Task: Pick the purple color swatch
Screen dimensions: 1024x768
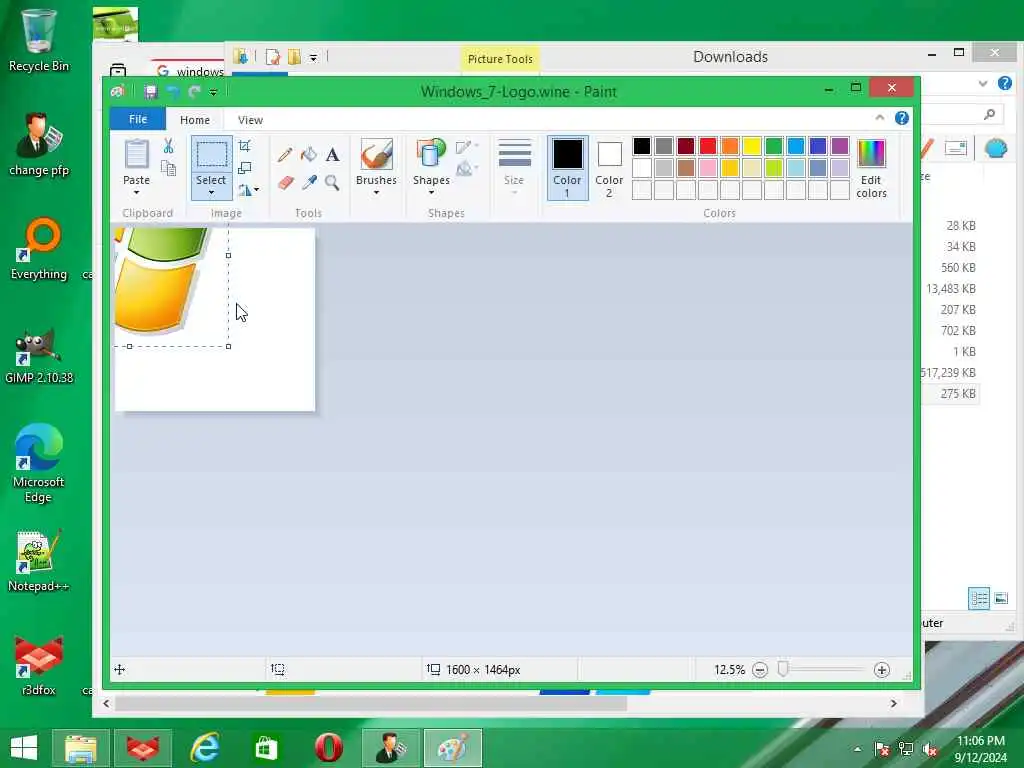Action: click(x=840, y=146)
